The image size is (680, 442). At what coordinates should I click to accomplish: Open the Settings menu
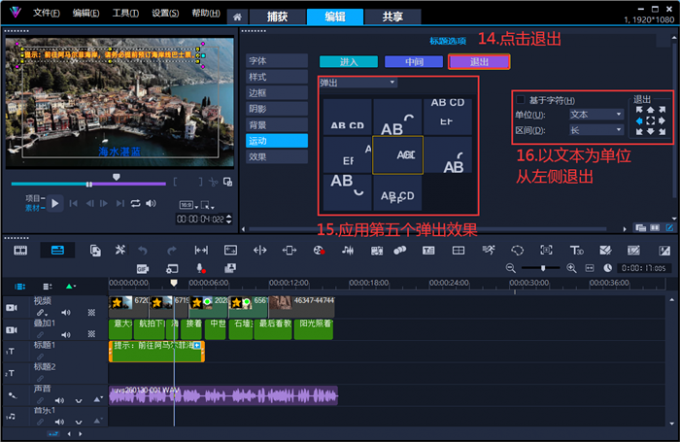pos(165,13)
